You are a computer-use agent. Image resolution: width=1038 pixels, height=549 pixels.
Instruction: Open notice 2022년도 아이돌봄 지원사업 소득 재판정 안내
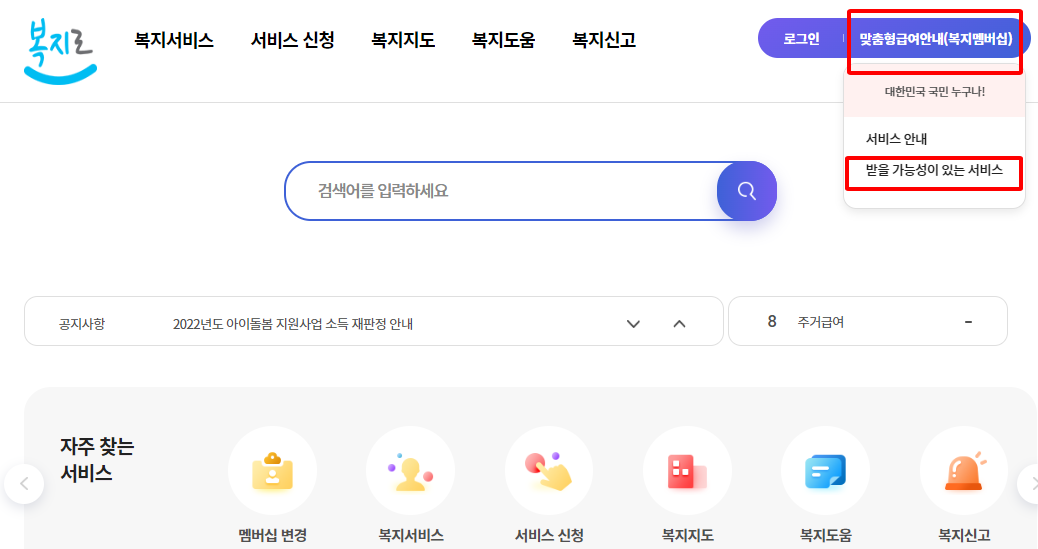point(293,324)
